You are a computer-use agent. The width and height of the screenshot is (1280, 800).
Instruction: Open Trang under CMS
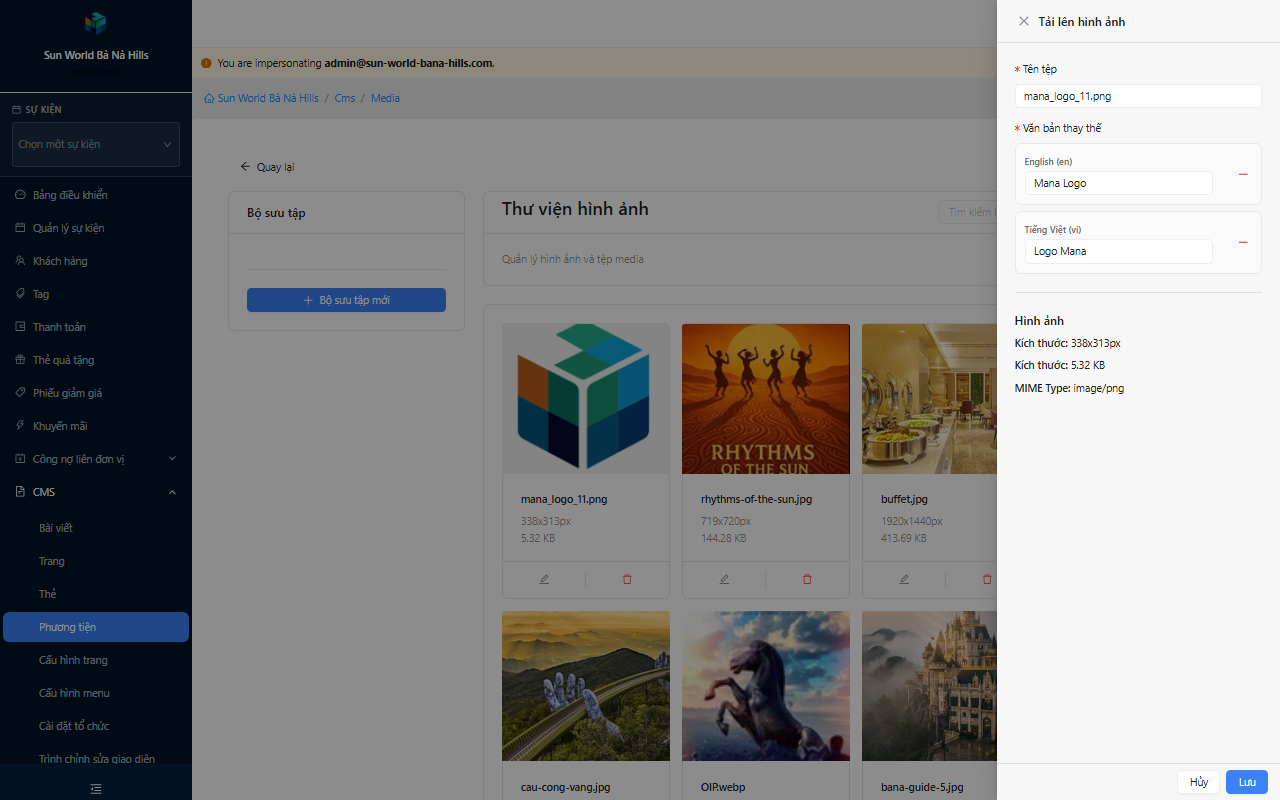[96, 561]
